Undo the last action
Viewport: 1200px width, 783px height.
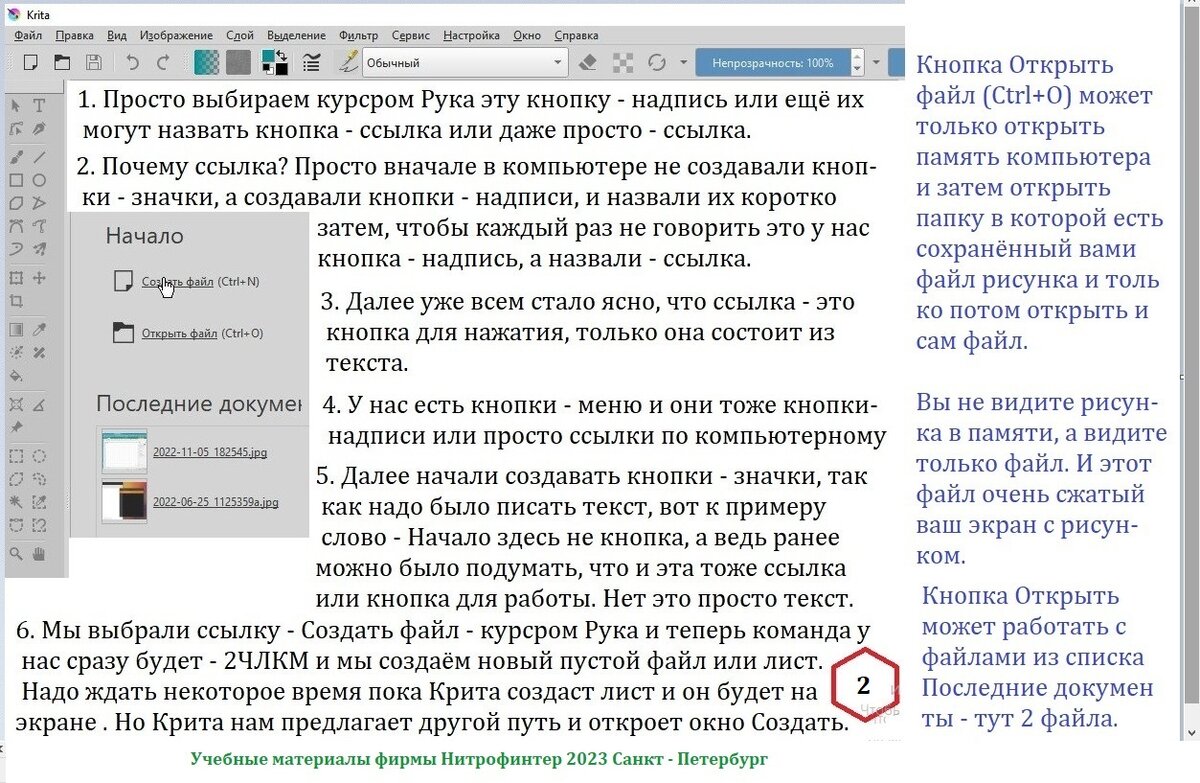click(x=132, y=63)
